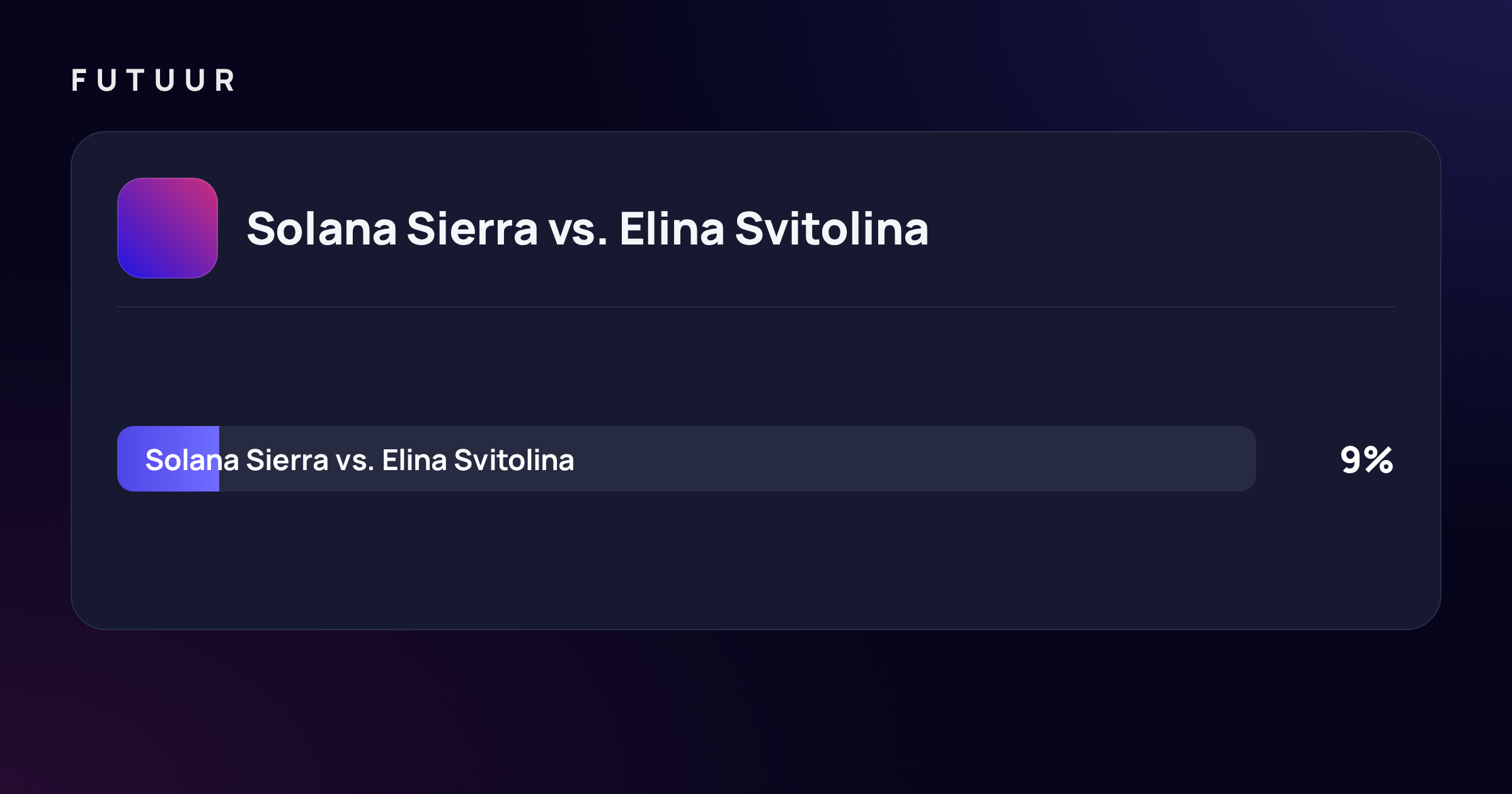1512x794 pixels.
Task: Click the unfilled dark portion of the progress bar
Action: tap(737, 459)
